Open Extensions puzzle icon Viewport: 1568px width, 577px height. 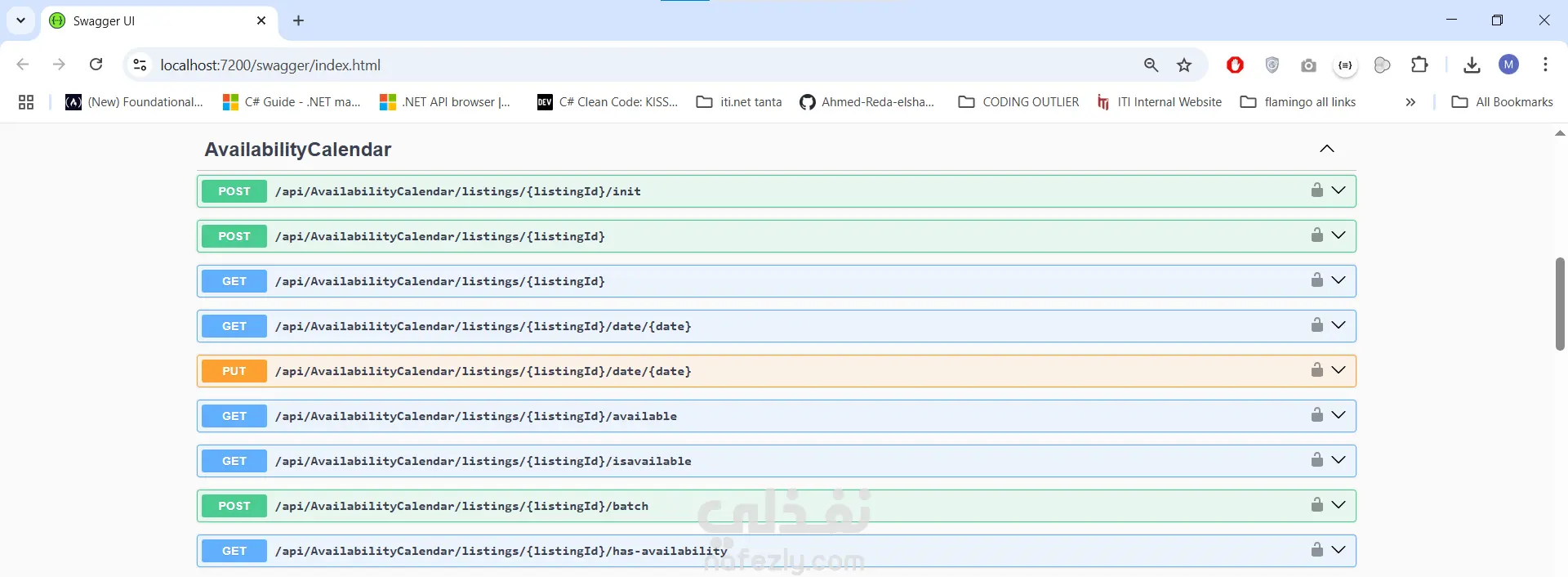1419,65
